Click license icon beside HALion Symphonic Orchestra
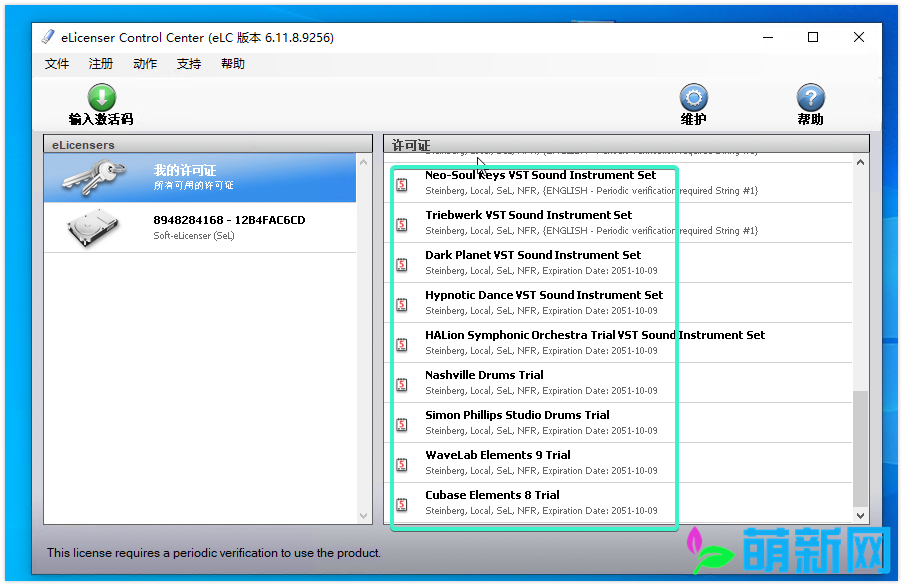 pyautogui.click(x=402, y=344)
